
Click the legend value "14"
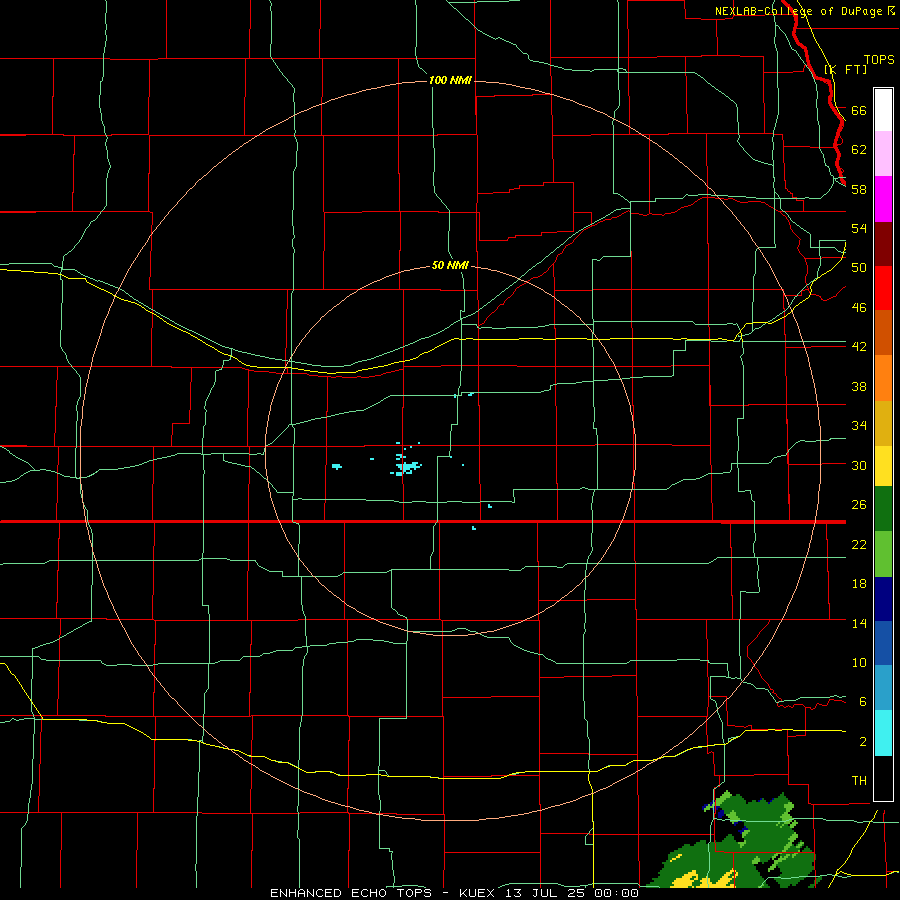[x=859, y=623]
